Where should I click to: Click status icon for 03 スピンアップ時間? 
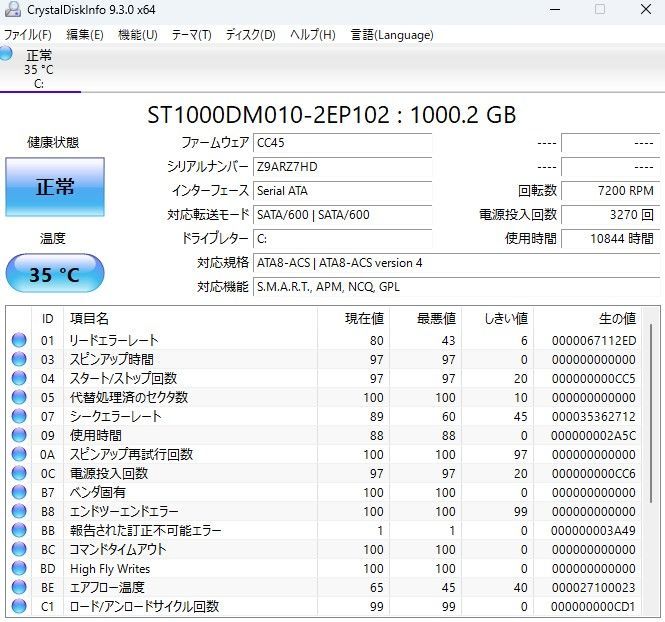click(19, 359)
